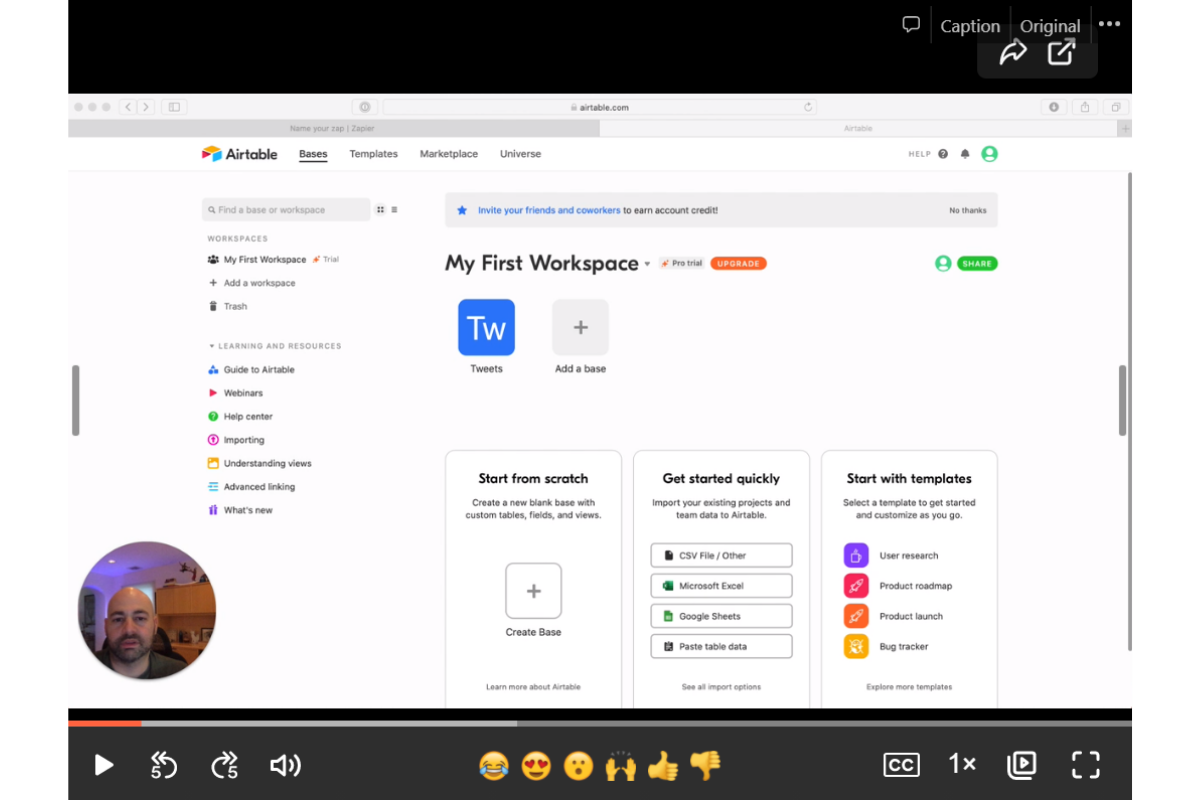Click Add a workspace
The width and height of the screenshot is (1200, 800).
pyautogui.click(x=252, y=283)
